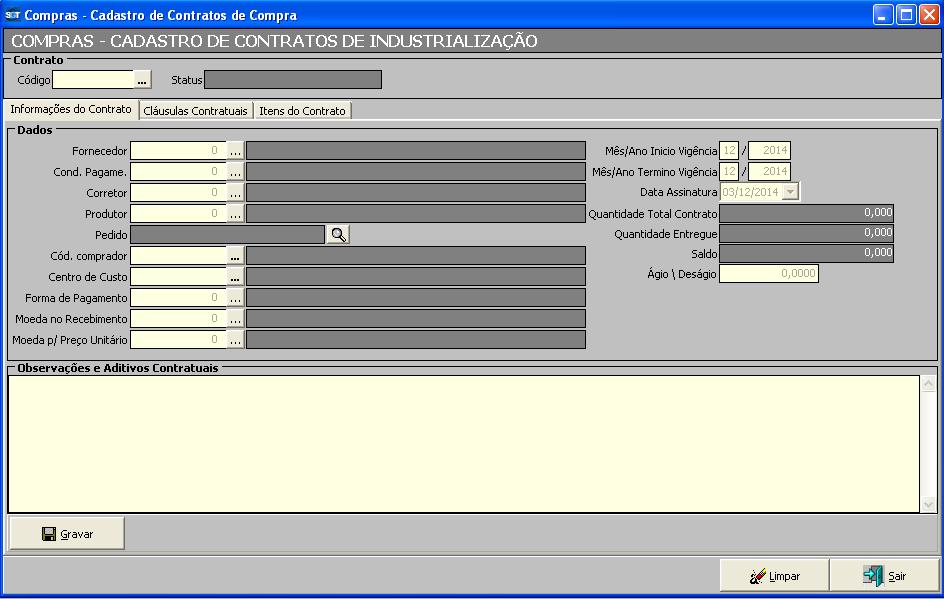Image resolution: width=944 pixels, height=599 pixels.
Task: Open the Cód. comprador lookup button
Action: point(235,256)
